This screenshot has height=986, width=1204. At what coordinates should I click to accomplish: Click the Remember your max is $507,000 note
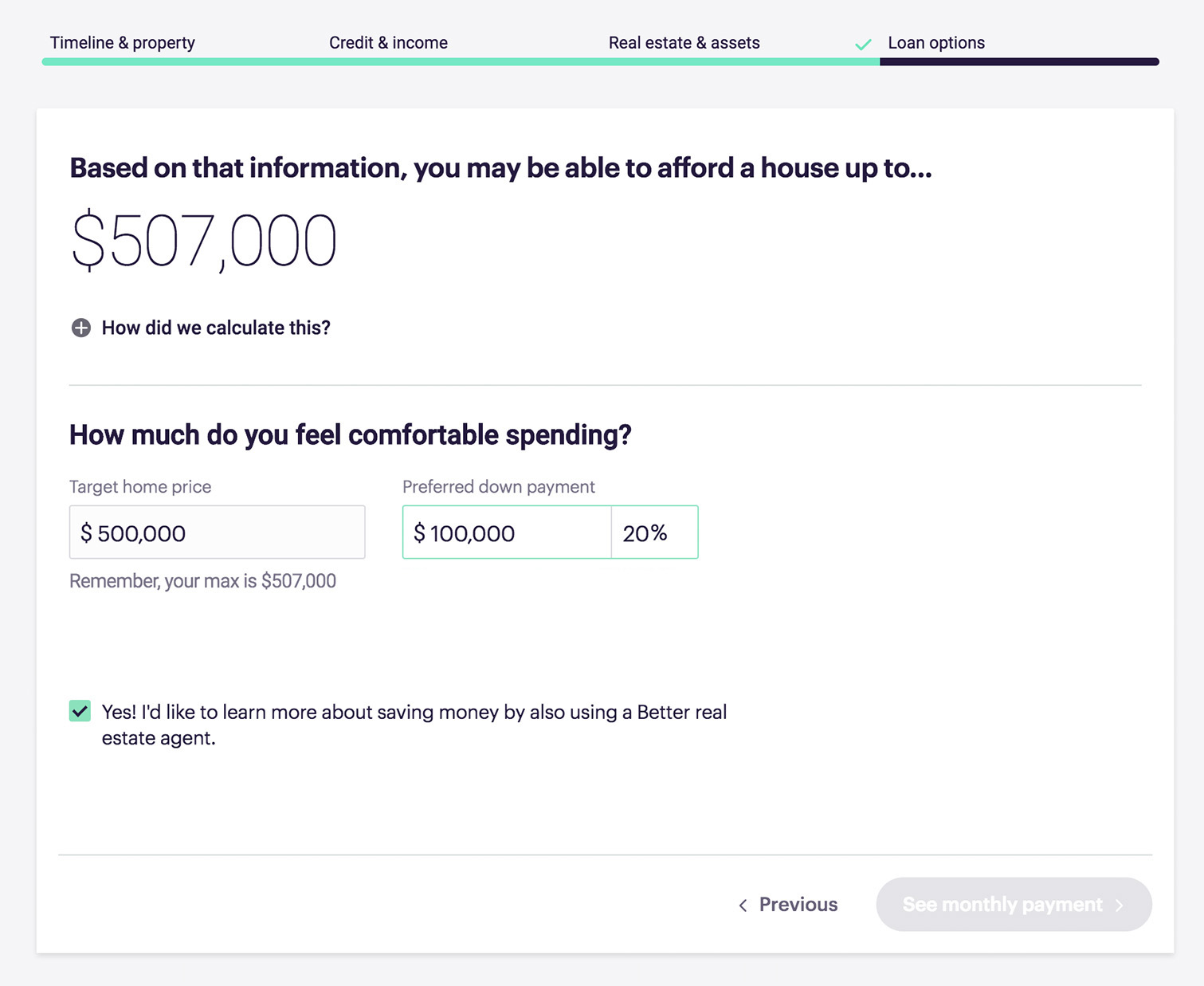pyautogui.click(x=202, y=581)
